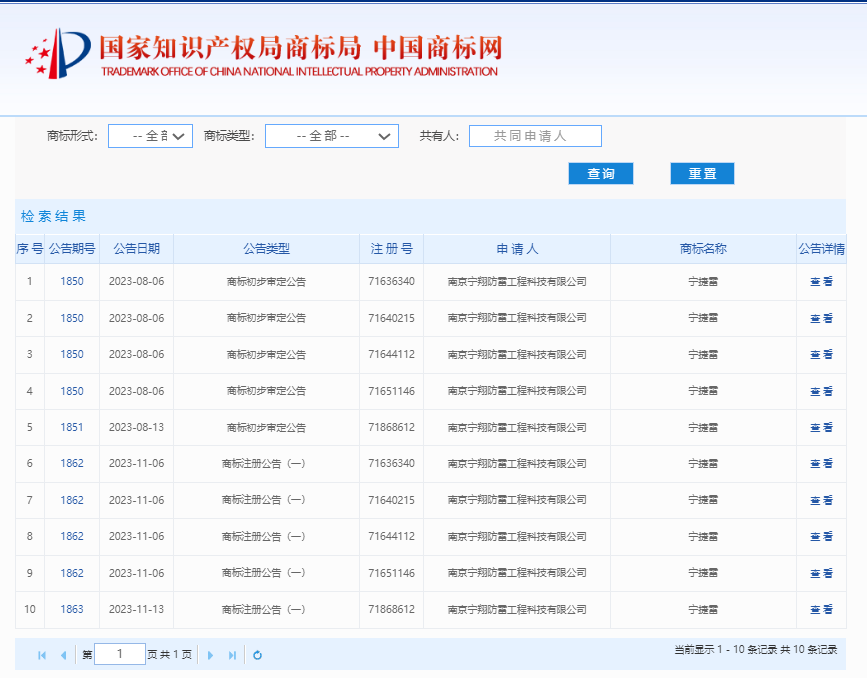
Task: Click 公告类型 column header
Action: coord(267,249)
